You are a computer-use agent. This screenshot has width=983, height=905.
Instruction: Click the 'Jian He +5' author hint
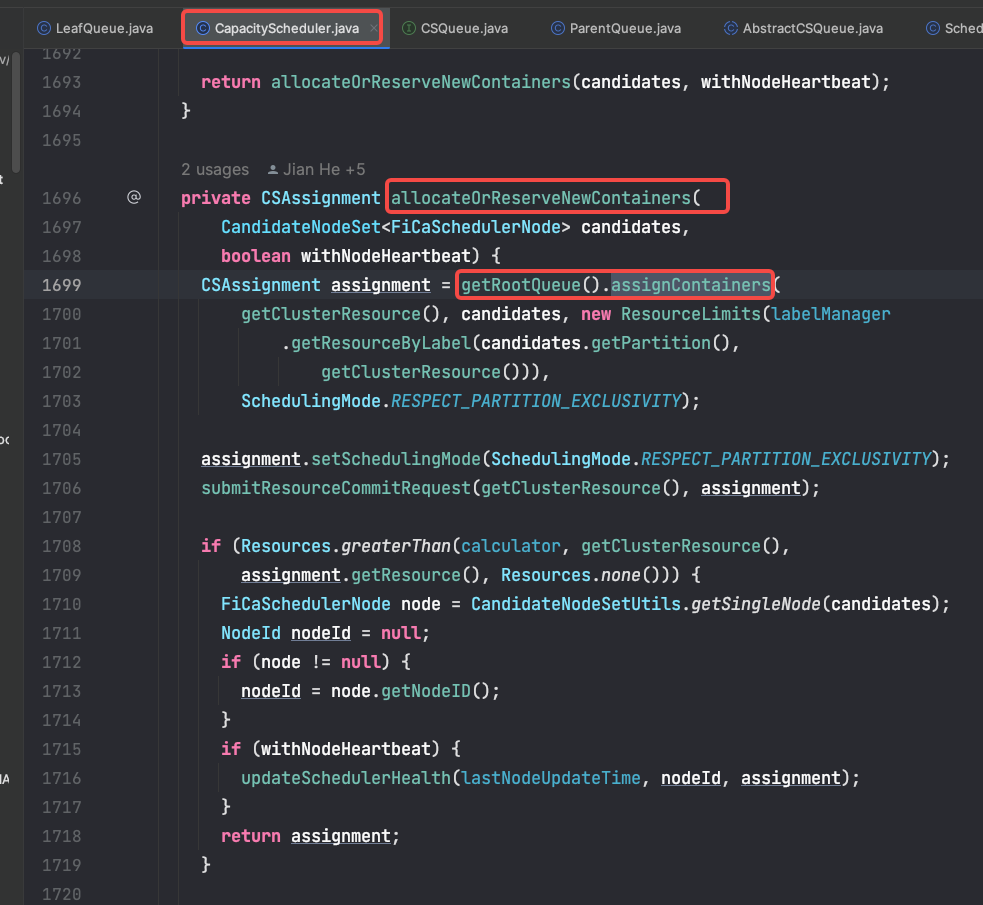(x=323, y=170)
